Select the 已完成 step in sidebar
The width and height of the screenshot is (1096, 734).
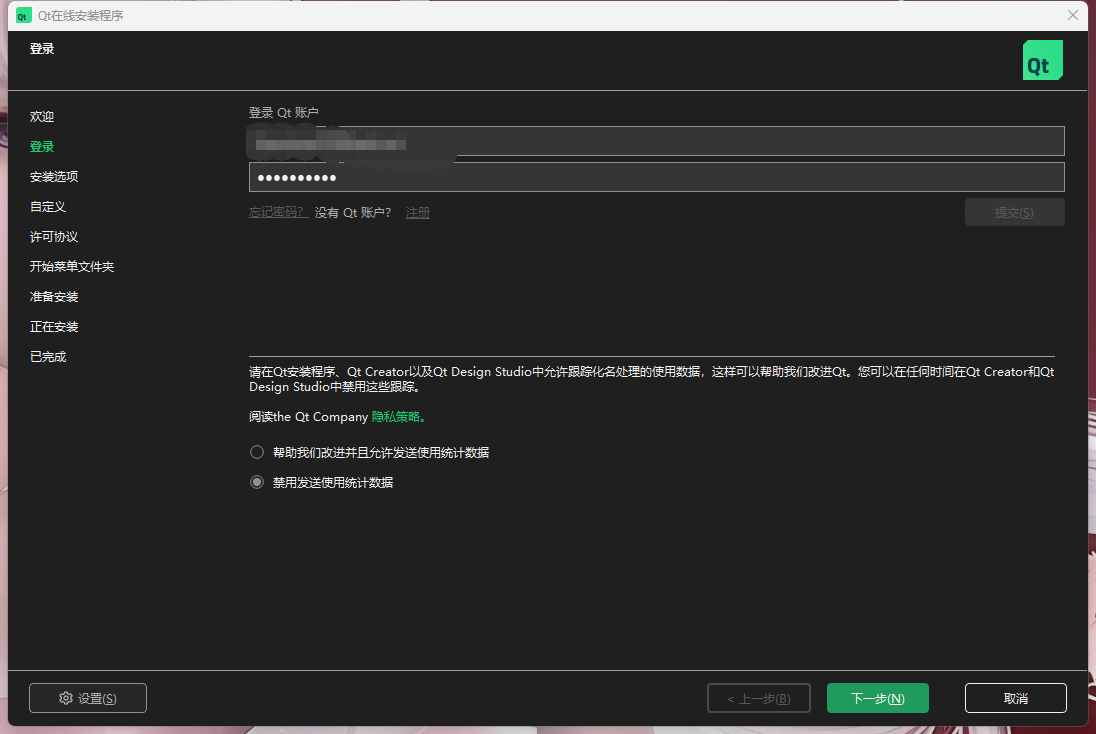tap(48, 357)
